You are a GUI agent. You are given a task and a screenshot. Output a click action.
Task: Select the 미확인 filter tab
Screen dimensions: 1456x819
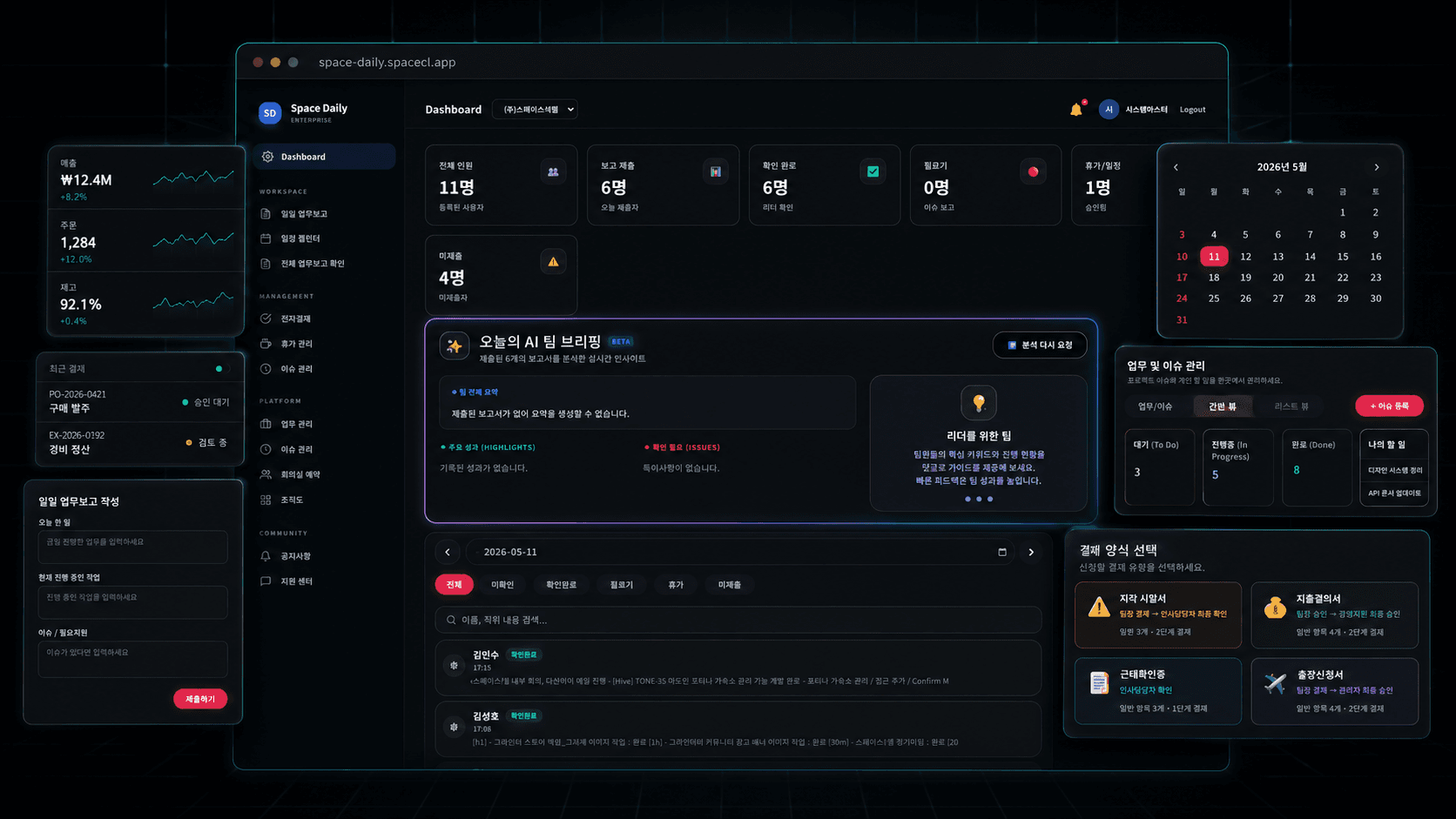(x=502, y=585)
